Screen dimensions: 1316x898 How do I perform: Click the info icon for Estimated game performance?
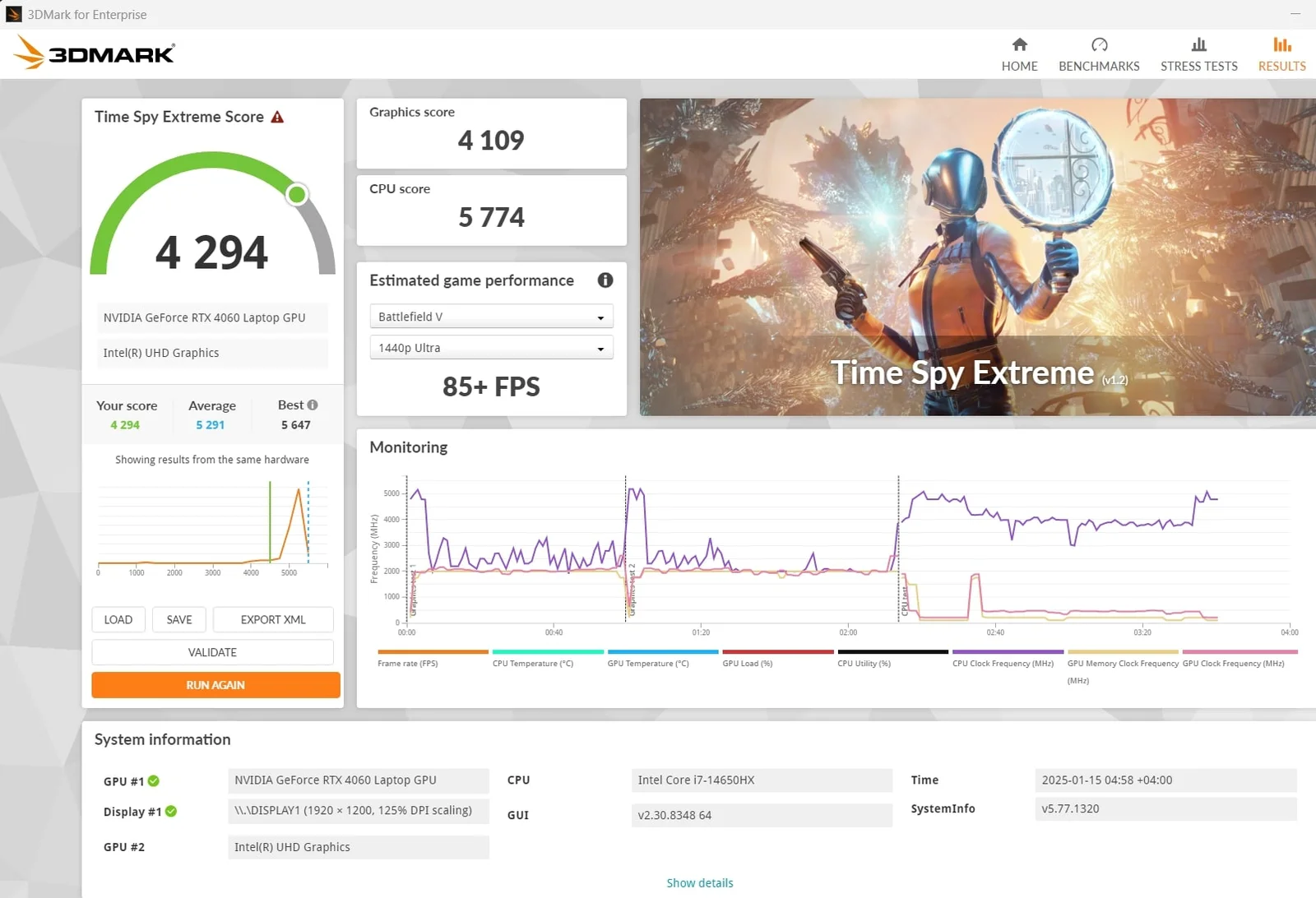[605, 280]
